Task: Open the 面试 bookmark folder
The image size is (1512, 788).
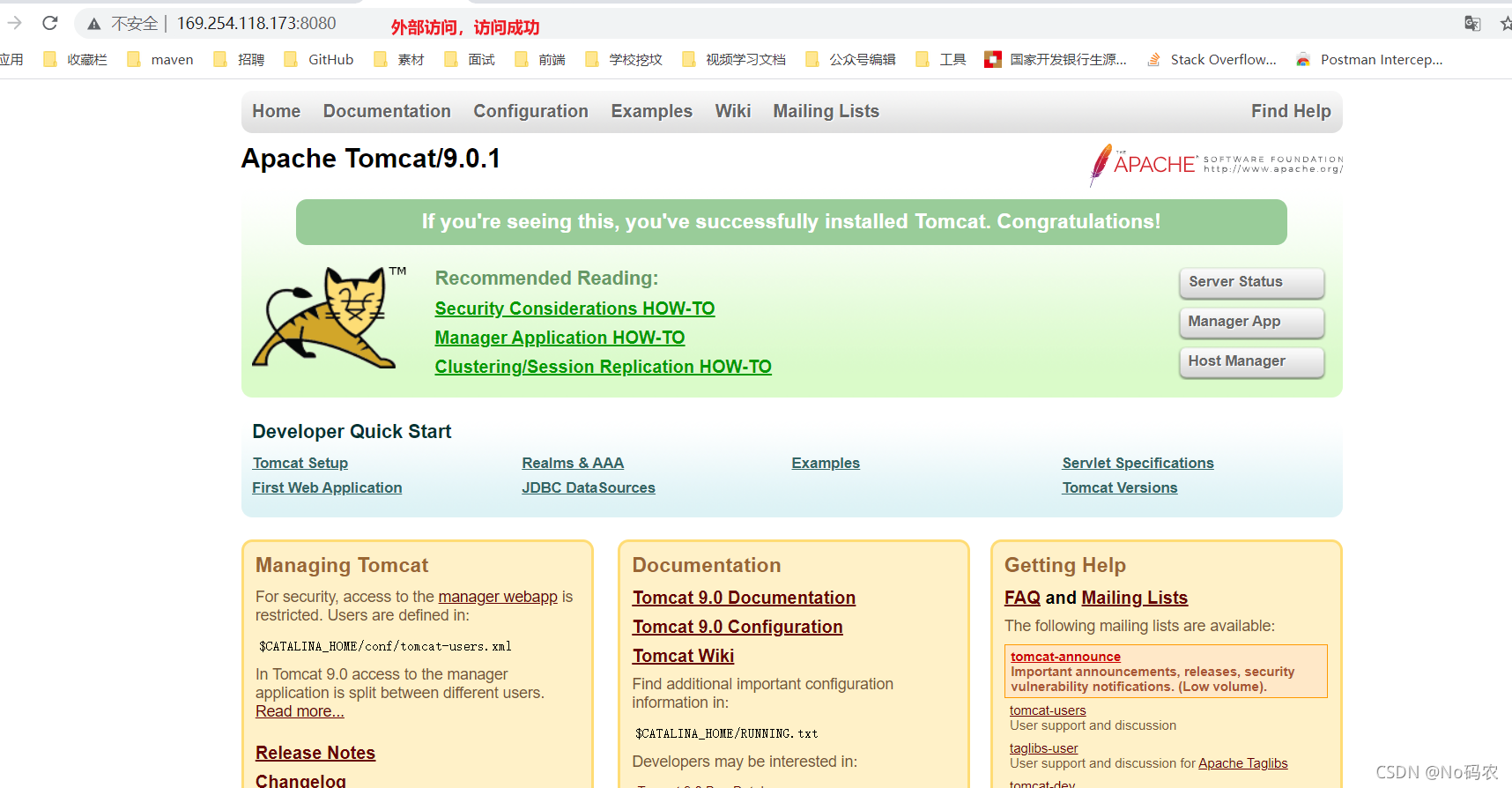Action: coord(470,60)
